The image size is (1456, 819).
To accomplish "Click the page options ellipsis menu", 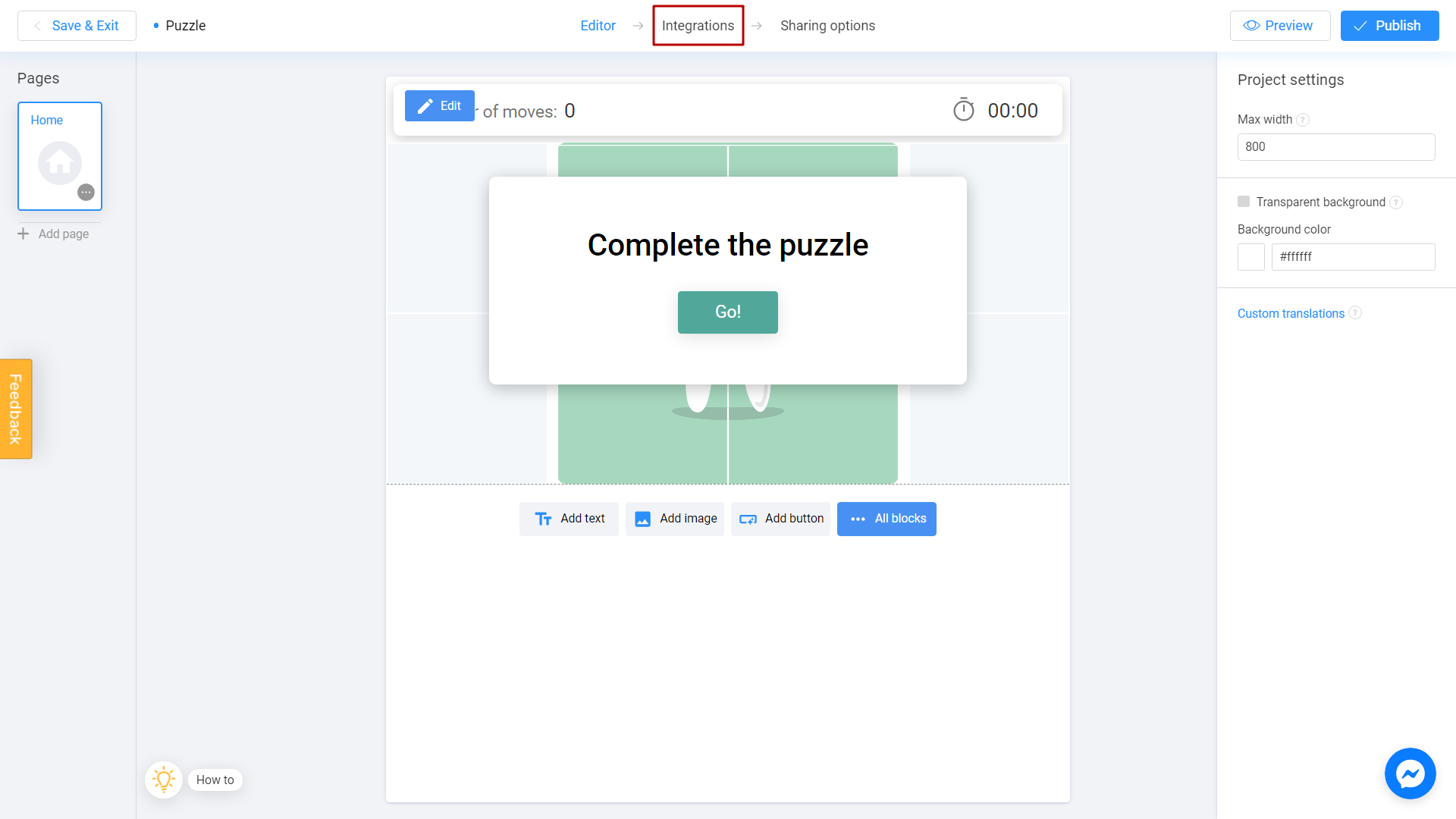I will (x=86, y=192).
